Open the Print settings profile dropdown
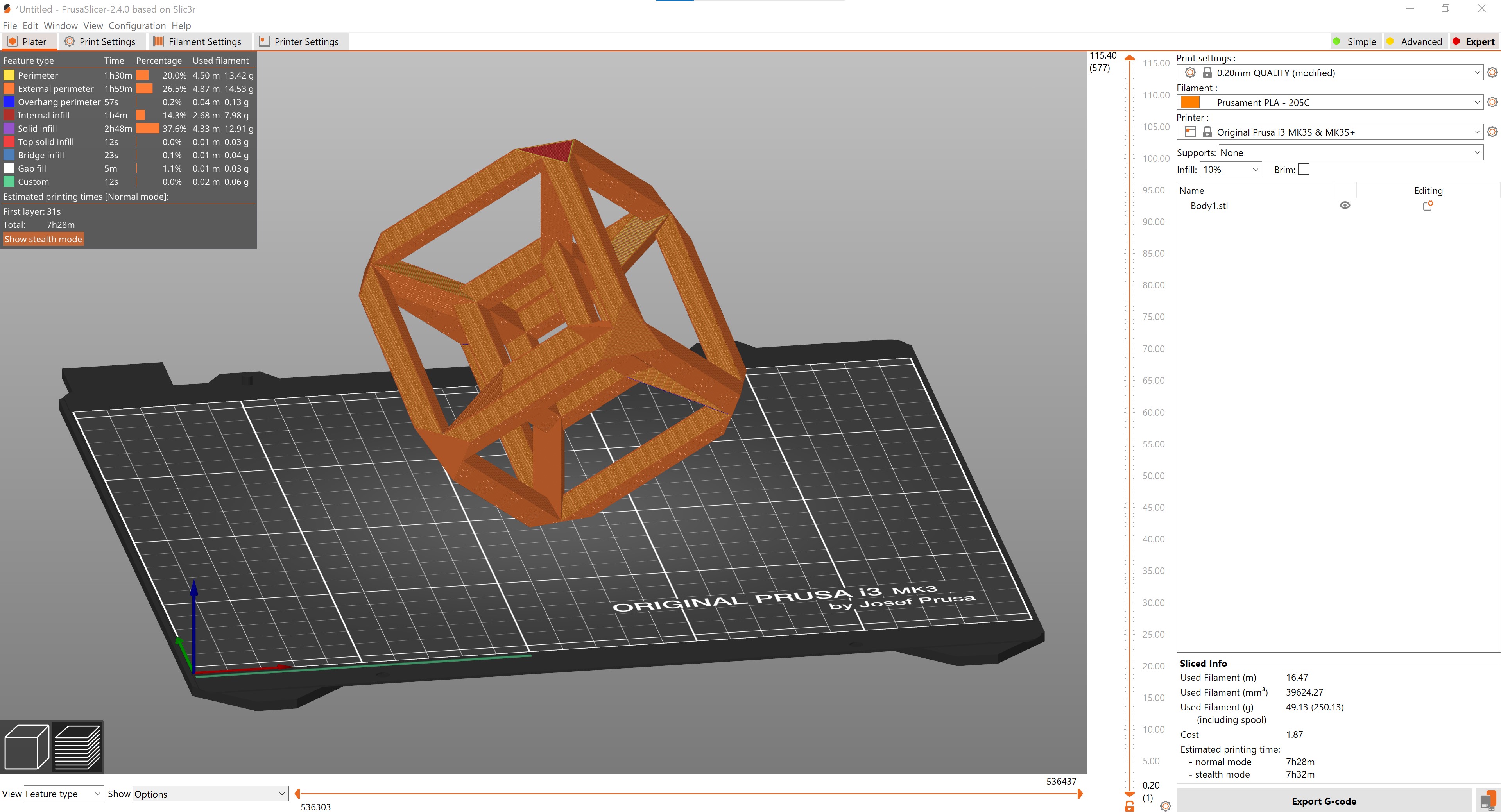The image size is (1501, 812). (1330, 72)
